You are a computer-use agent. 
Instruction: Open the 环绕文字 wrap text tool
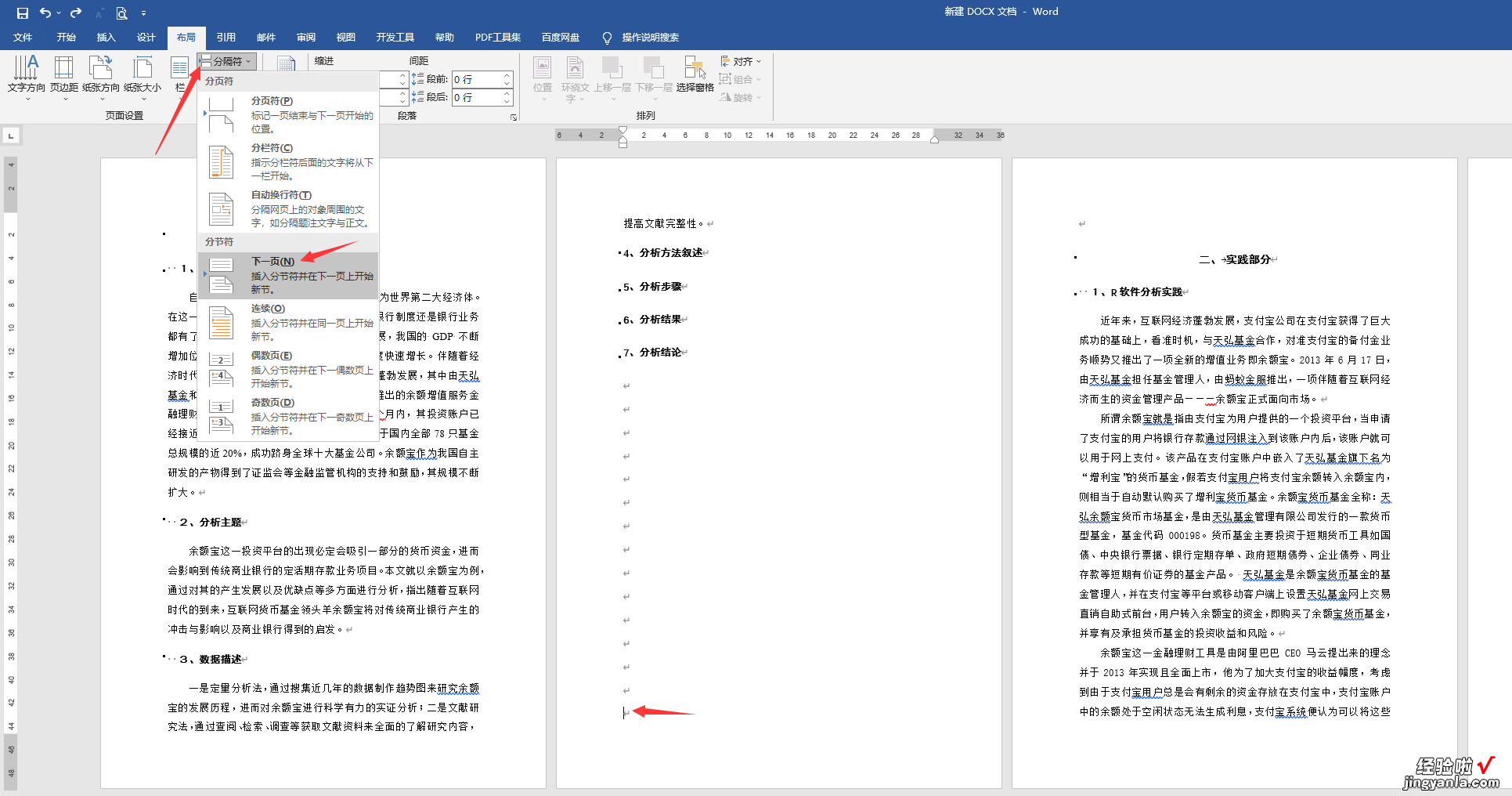click(576, 78)
